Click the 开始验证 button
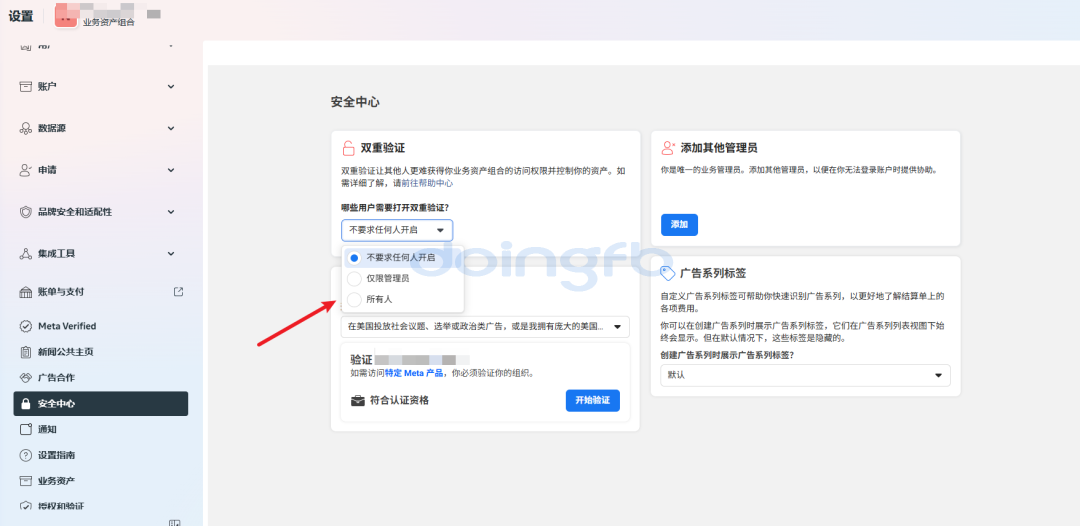 coord(592,400)
